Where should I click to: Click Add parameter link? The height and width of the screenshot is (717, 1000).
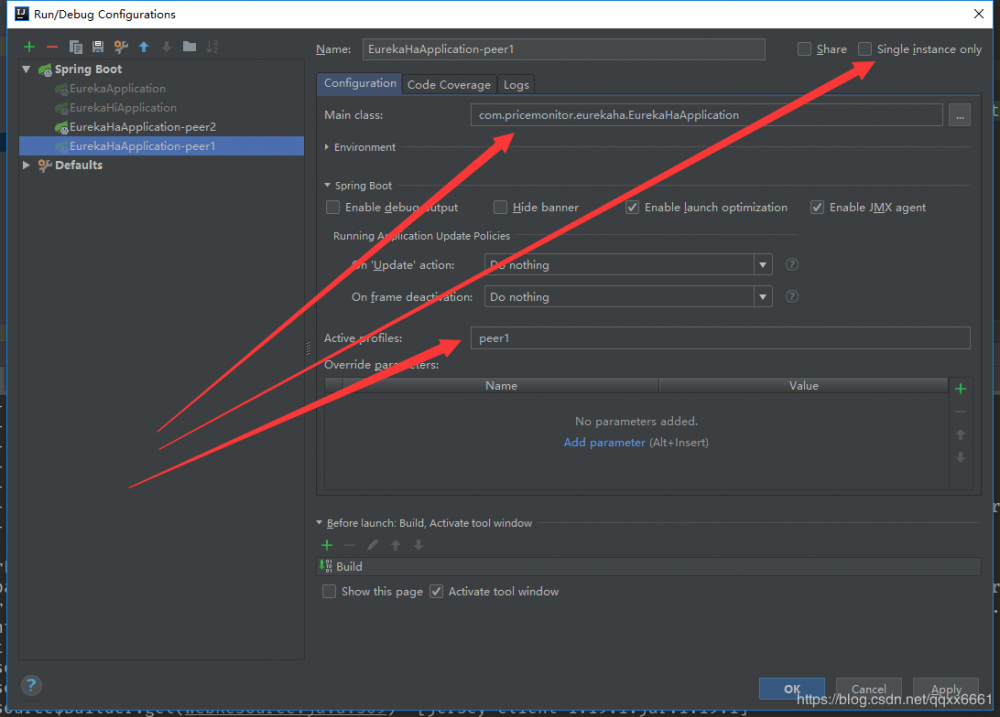pos(604,443)
